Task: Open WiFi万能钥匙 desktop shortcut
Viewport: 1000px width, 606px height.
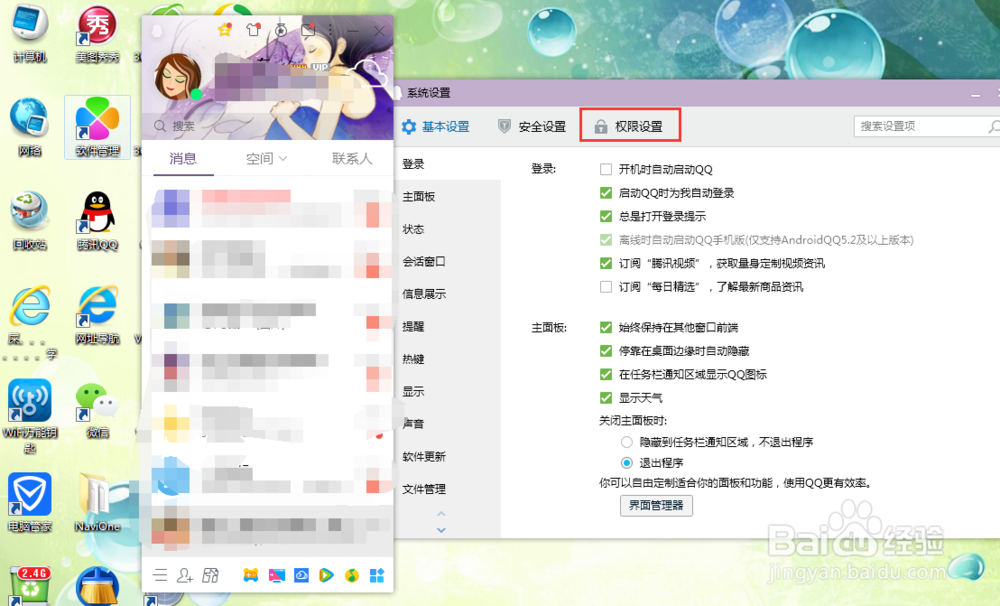Action: point(29,416)
